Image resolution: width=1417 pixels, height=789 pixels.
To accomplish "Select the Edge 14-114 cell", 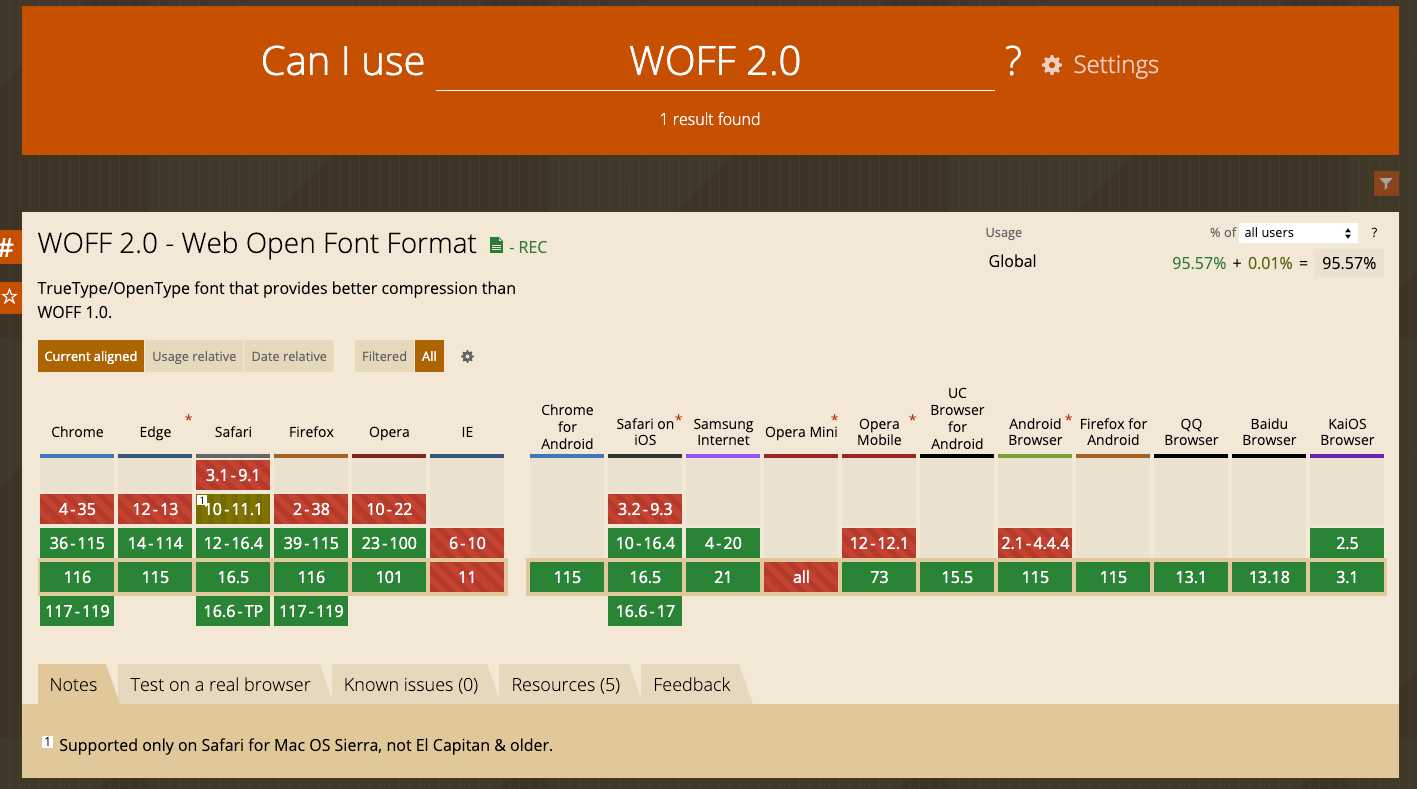I will pyautogui.click(x=155, y=543).
